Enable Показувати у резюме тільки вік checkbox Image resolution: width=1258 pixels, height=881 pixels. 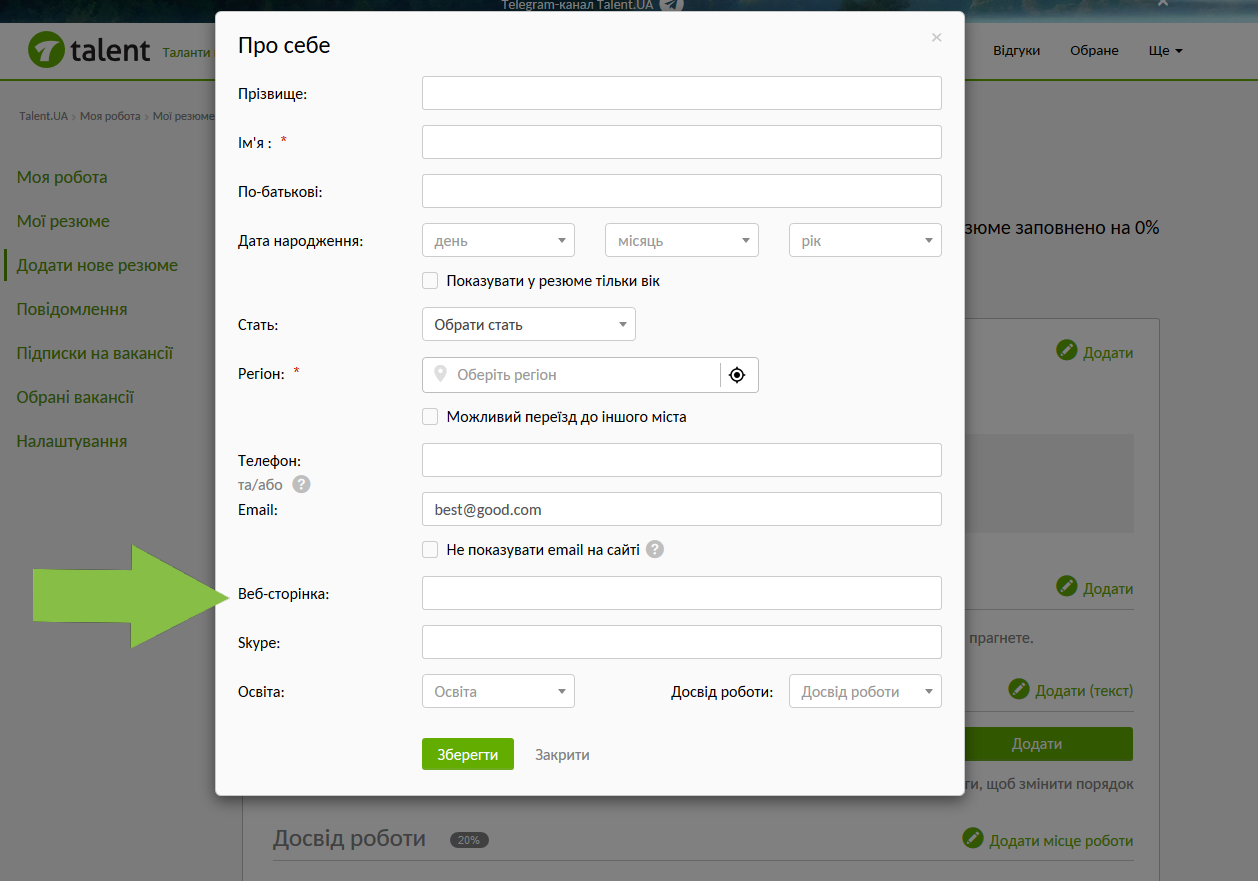pos(430,281)
